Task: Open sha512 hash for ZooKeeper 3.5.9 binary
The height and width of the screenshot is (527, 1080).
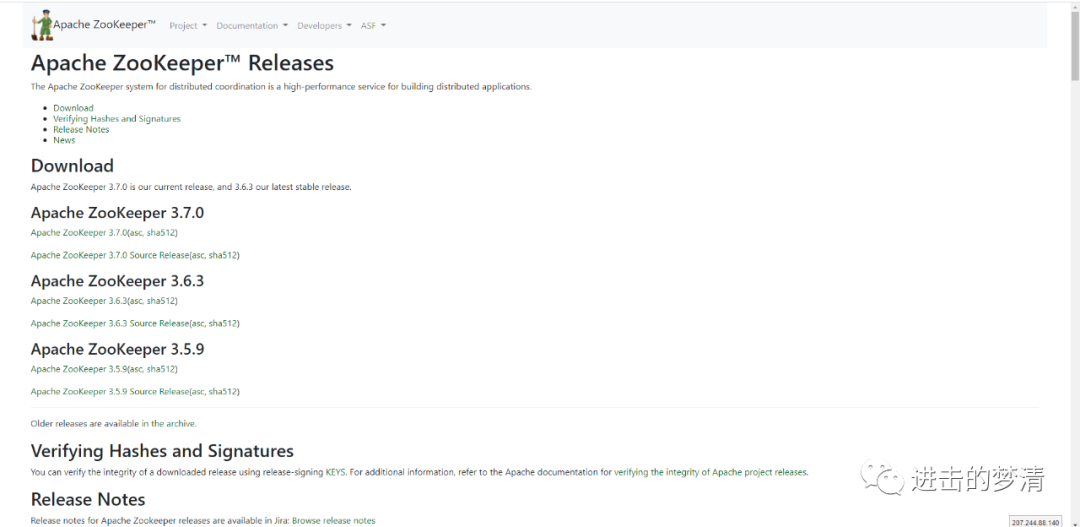Action: click(x=160, y=369)
